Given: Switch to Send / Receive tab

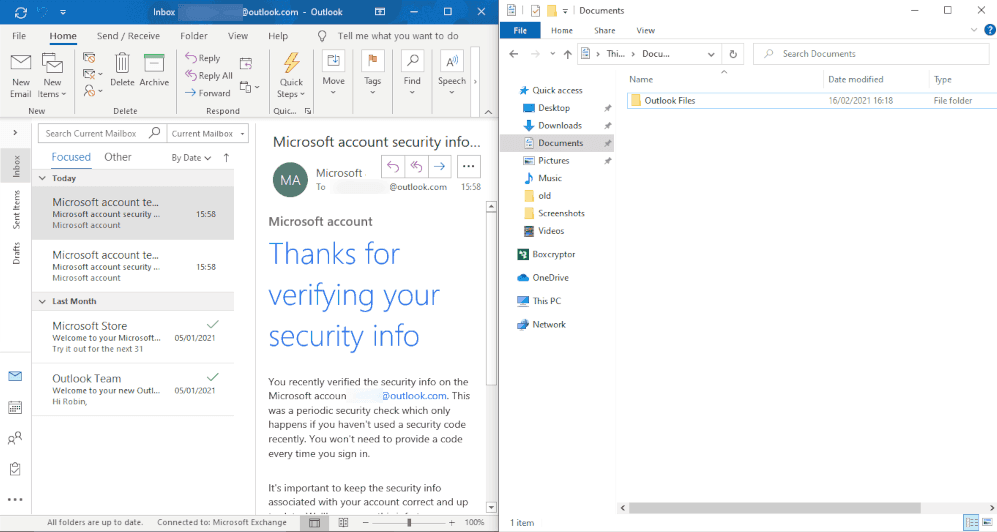Looking at the screenshot, I should (128, 36).
